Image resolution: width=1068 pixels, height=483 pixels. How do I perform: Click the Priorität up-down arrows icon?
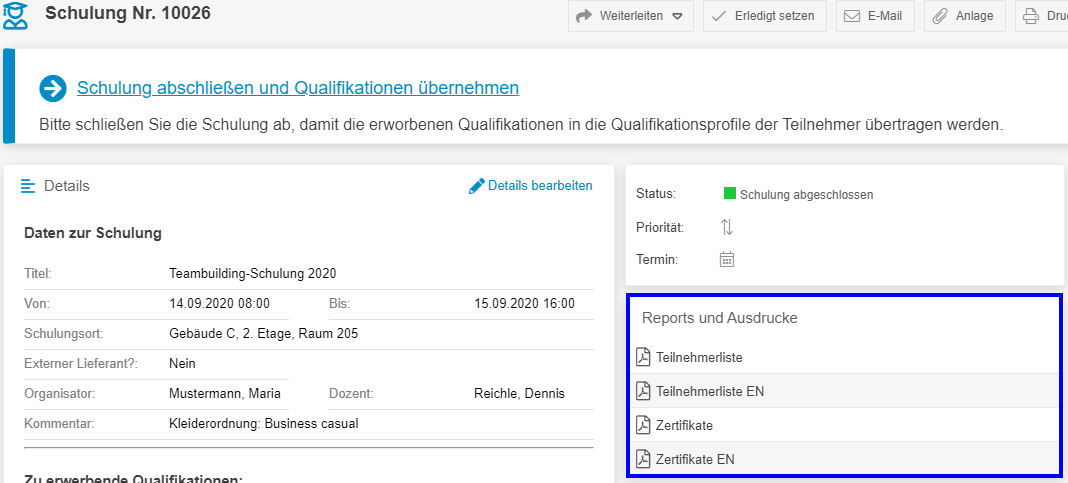pos(727,227)
